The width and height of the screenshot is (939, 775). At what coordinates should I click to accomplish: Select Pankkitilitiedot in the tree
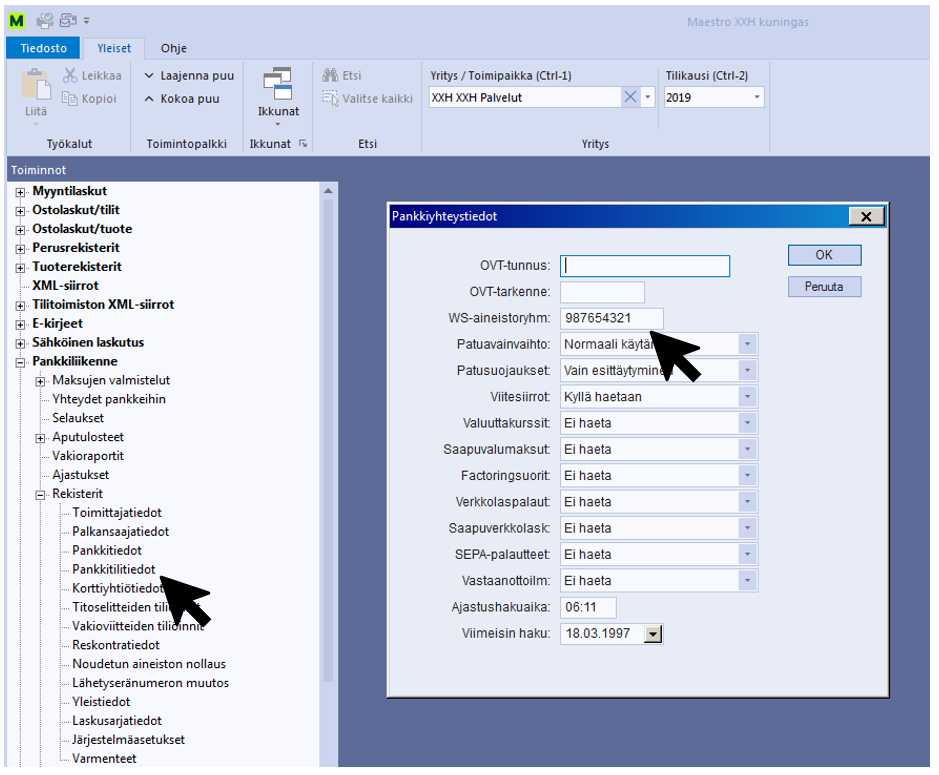(x=113, y=569)
